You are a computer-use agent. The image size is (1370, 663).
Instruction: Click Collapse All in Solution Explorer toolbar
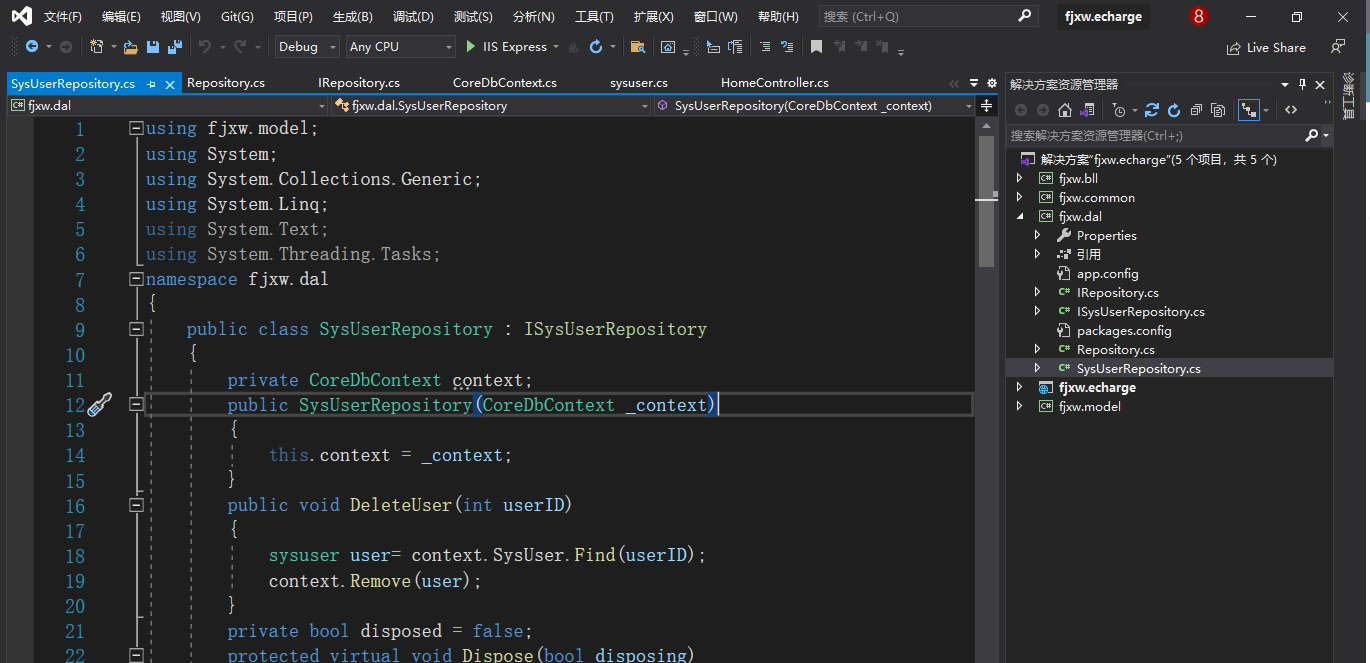tap(1196, 110)
